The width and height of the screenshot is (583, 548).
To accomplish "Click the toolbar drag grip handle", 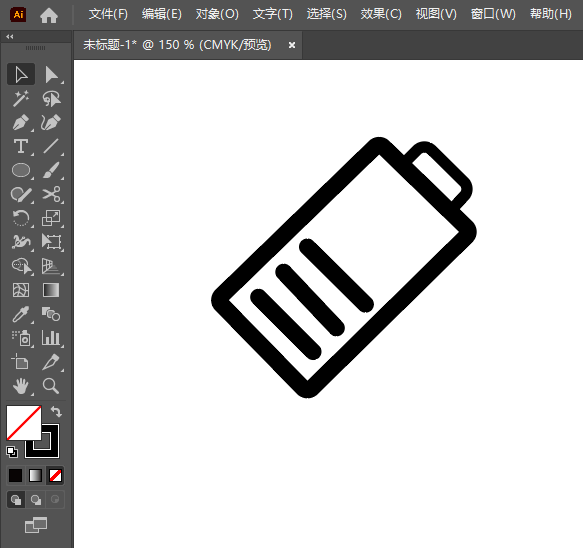I will click(x=35, y=48).
